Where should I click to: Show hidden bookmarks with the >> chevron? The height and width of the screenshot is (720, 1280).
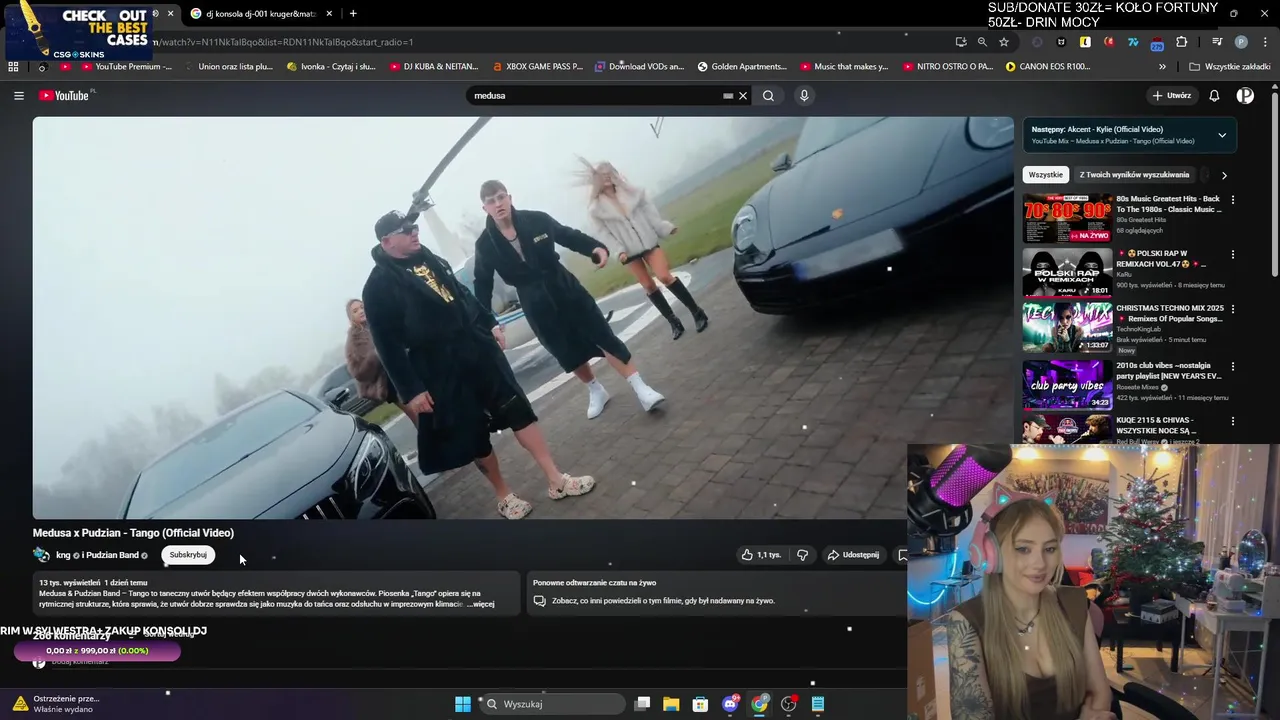click(1162, 67)
